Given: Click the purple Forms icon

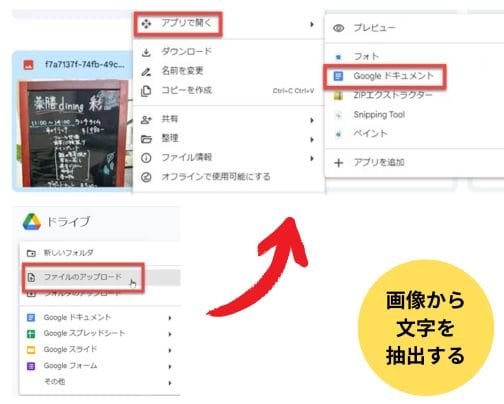Looking at the screenshot, I should pyautogui.click(x=31, y=366).
